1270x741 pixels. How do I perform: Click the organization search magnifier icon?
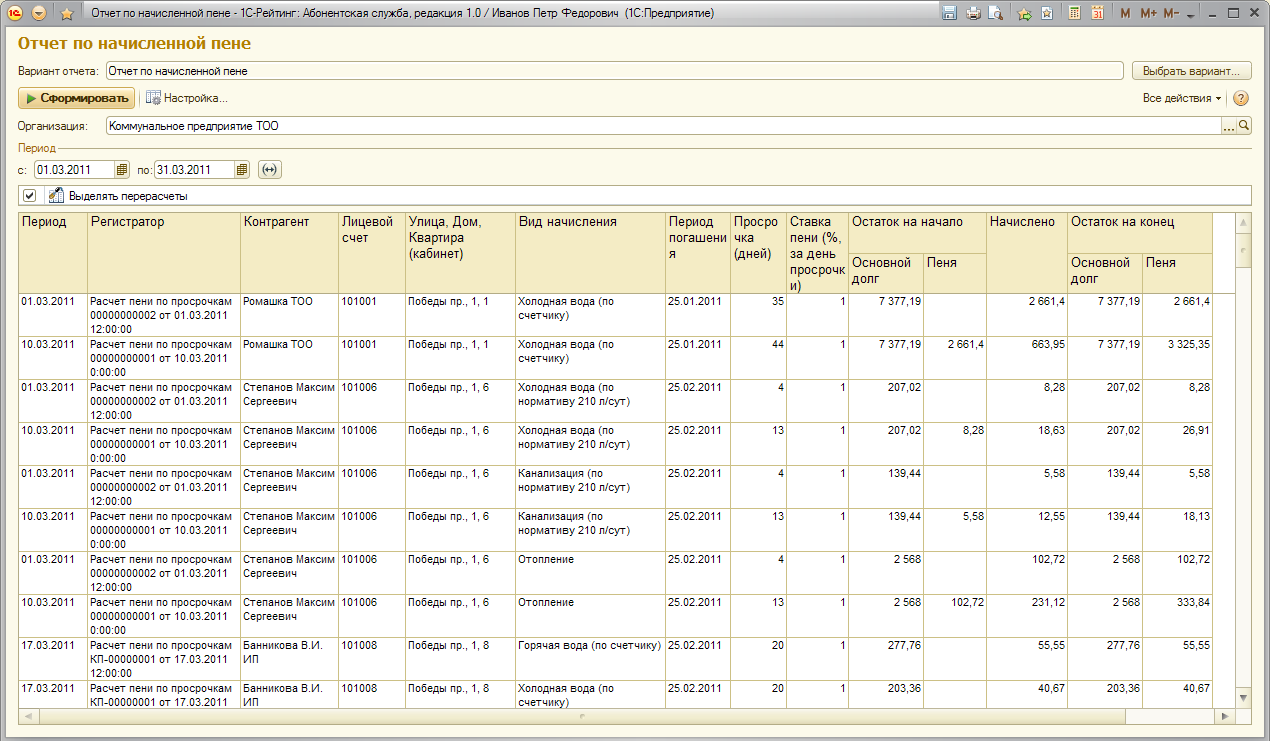(x=1244, y=126)
